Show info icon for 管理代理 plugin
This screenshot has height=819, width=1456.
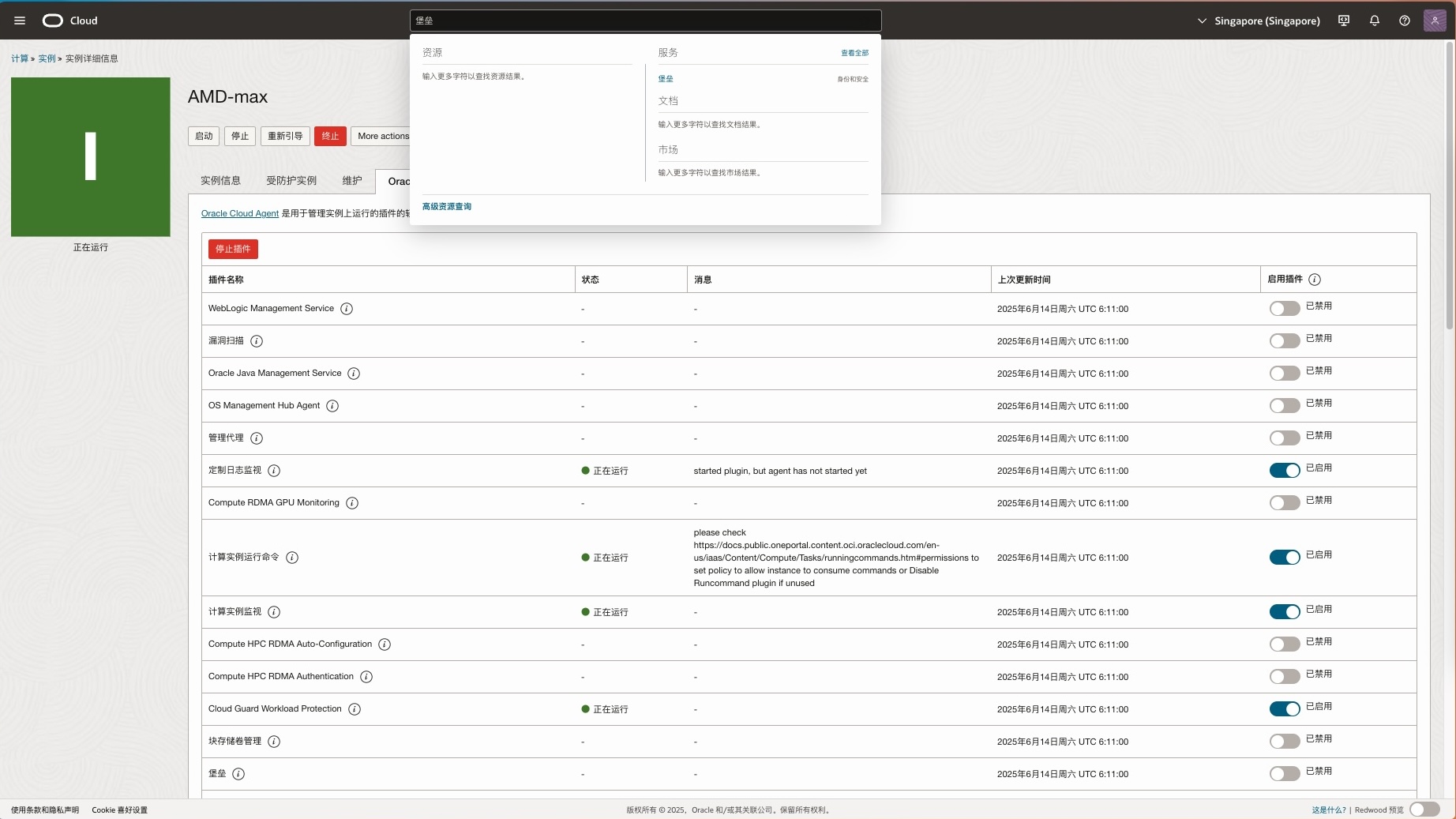pyautogui.click(x=257, y=438)
